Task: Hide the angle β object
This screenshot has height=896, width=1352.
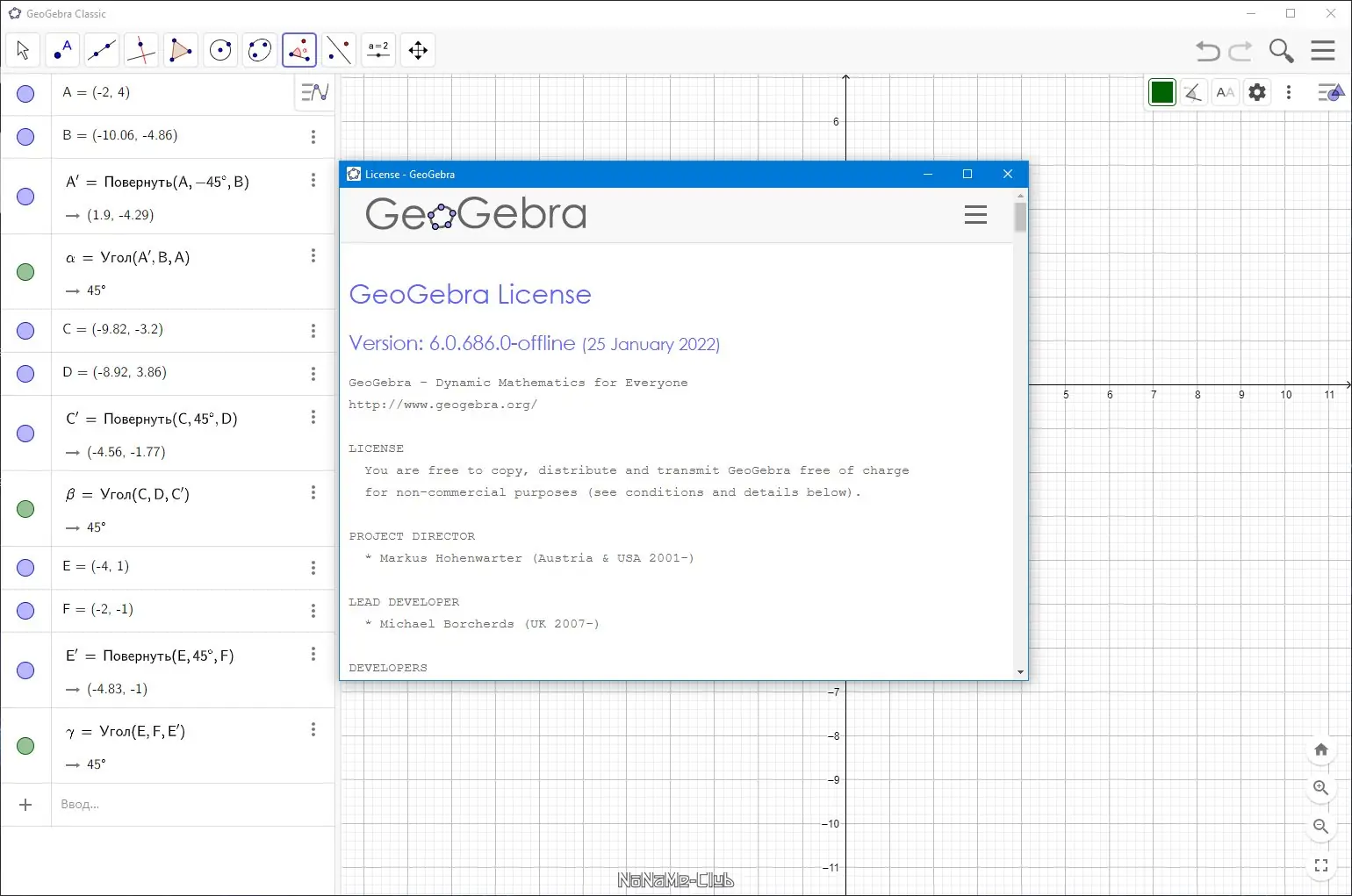Action: [25, 509]
